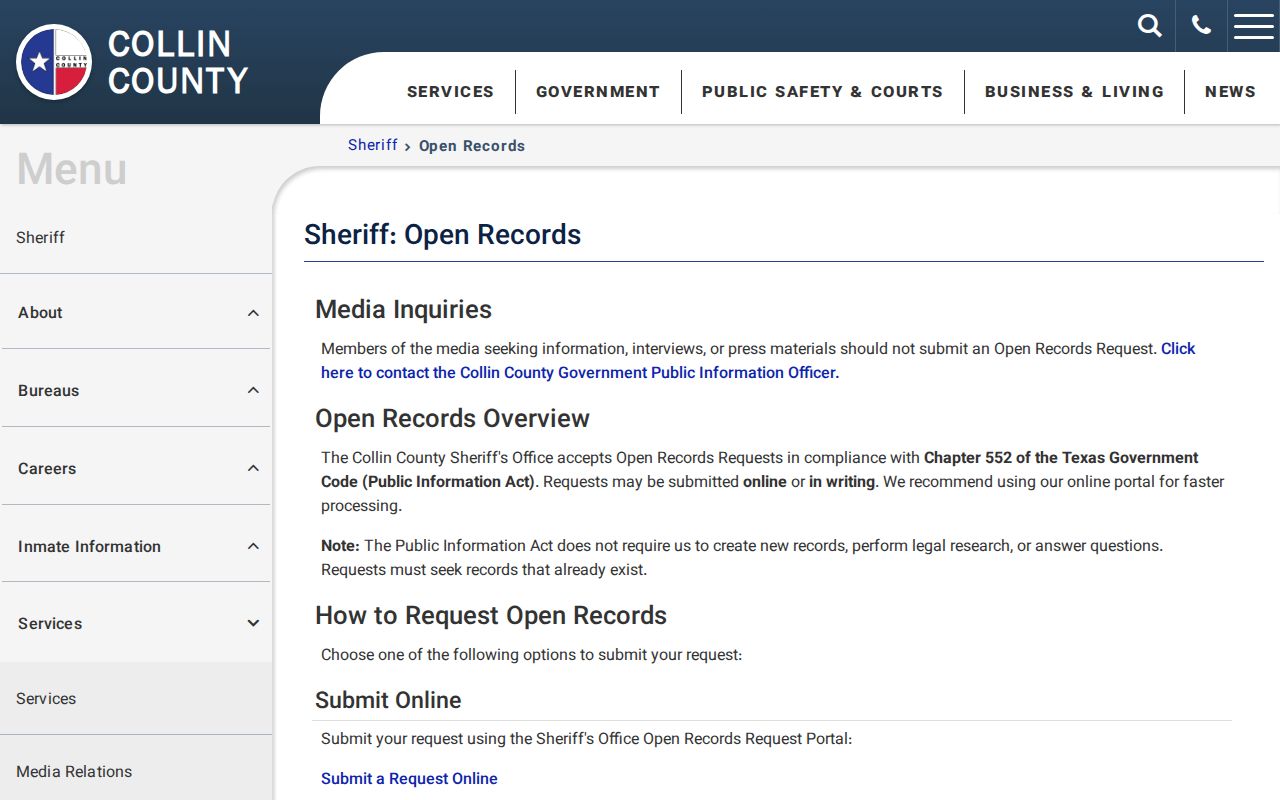Open Public Safety & Courts menu

(822, 91)
